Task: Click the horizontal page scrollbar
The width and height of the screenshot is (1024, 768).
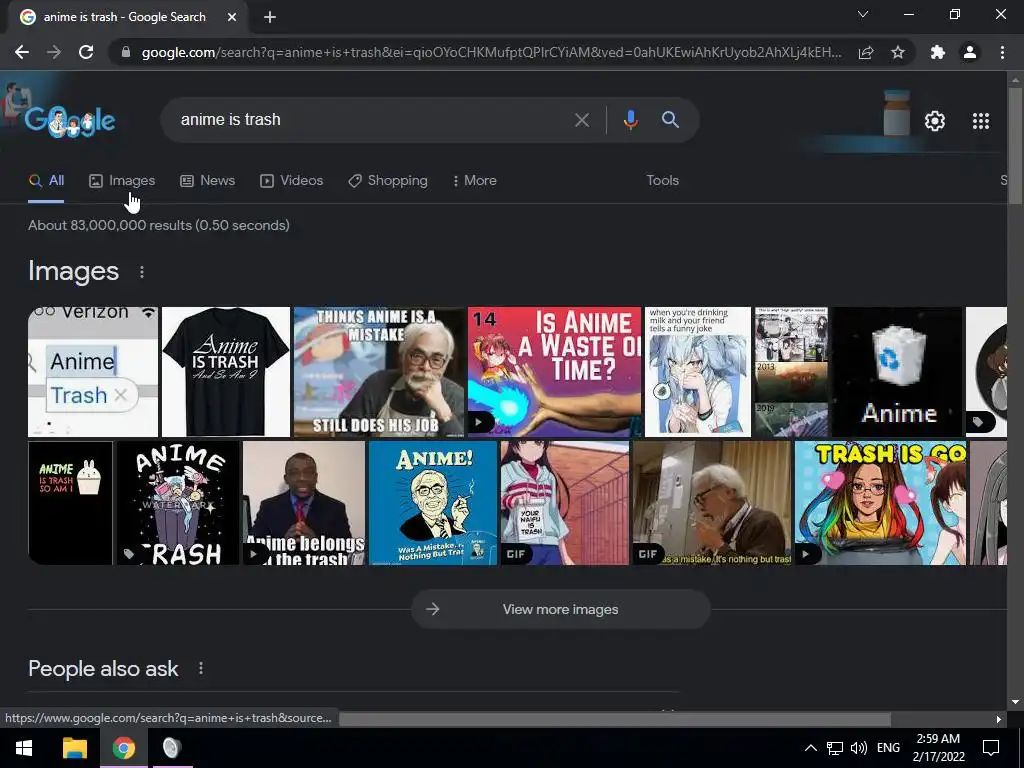Action: (x=615, y=719)
